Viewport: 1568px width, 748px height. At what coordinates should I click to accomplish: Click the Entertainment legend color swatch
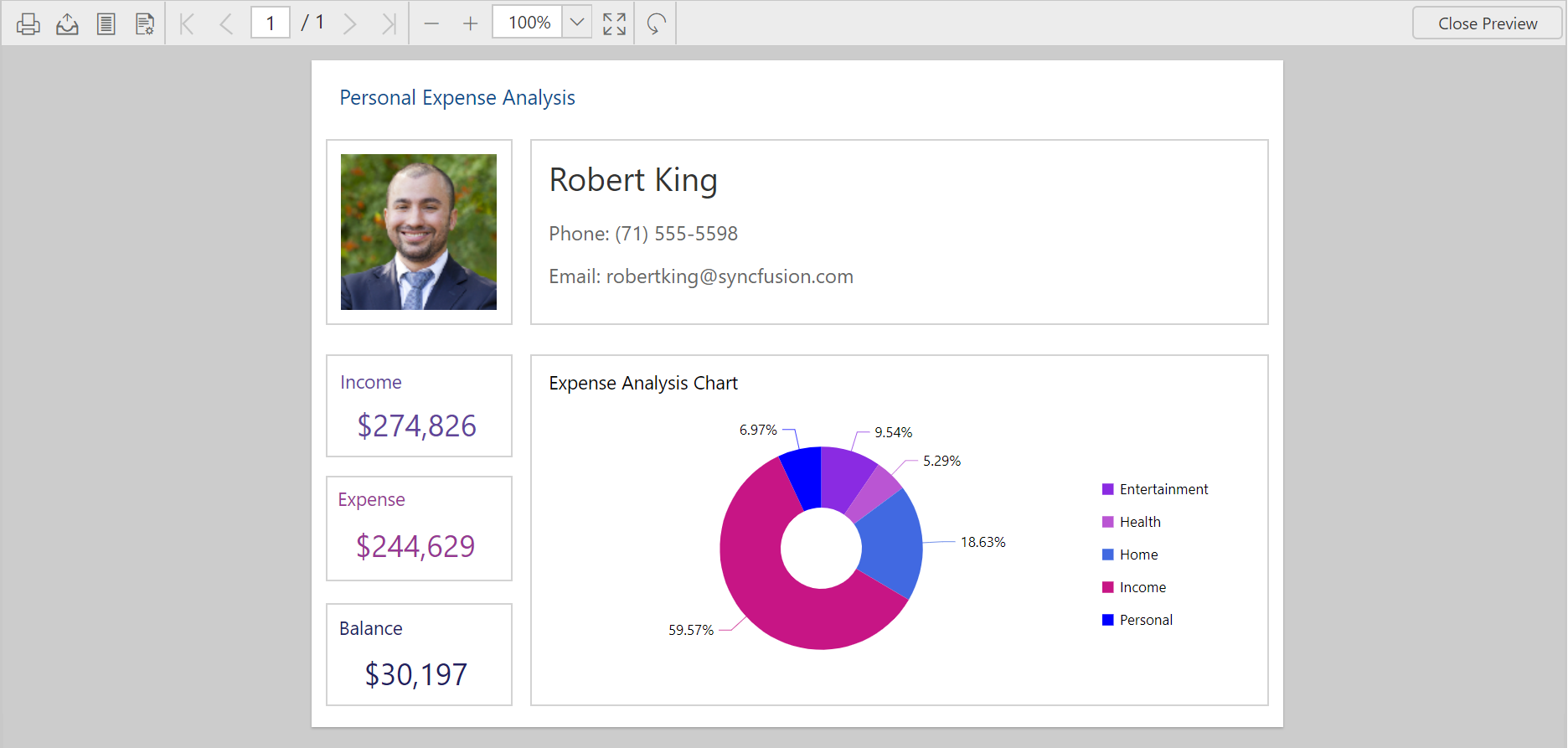coord(1107,489)
